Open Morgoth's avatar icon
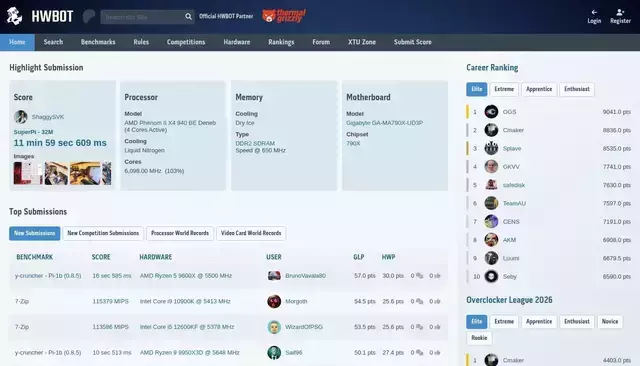The height and width of the screenshot is (366, 640). coord(274,302)
